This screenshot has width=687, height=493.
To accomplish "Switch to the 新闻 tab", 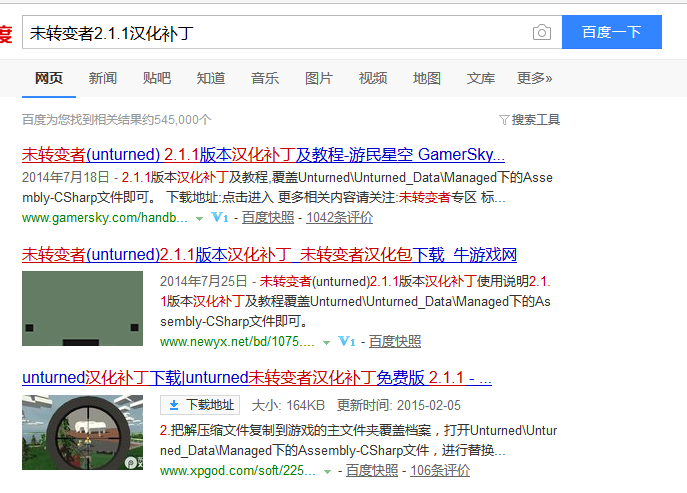I will point(103,78).
